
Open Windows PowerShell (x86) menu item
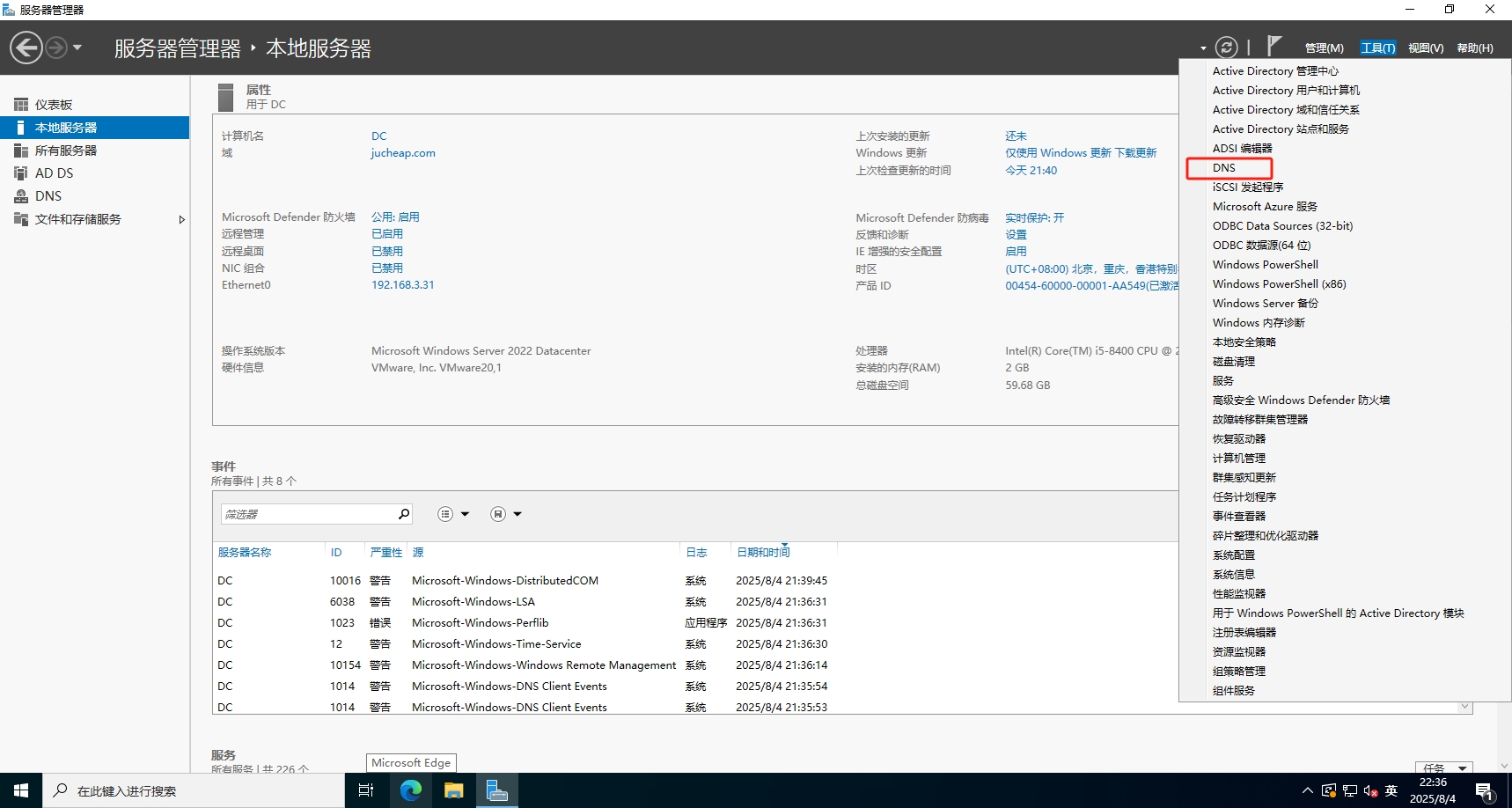pos(1279,284)
